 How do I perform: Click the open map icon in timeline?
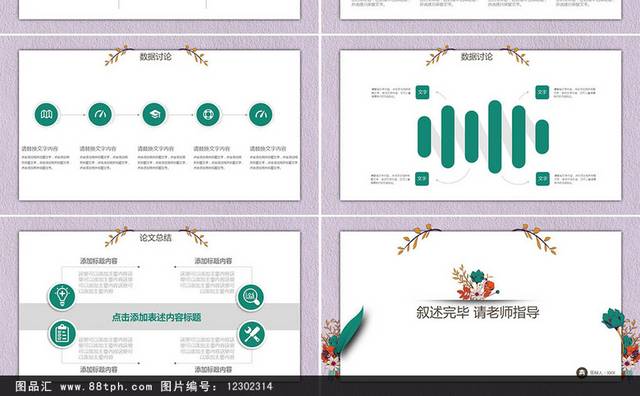[x=47, y=115]
